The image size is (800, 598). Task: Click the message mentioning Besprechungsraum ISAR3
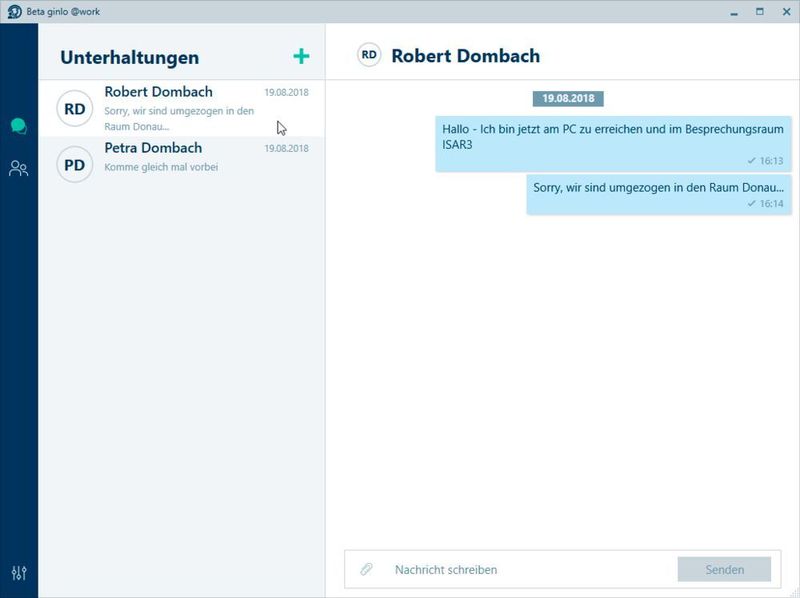(x=612, y=143)
